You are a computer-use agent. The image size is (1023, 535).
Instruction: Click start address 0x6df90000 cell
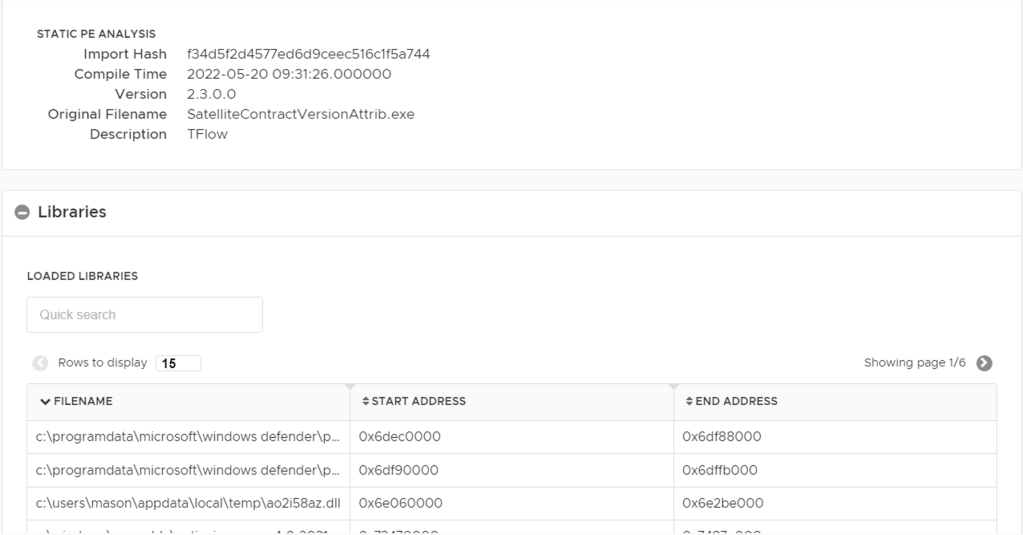pyautogui.click(x=399, y=470)
